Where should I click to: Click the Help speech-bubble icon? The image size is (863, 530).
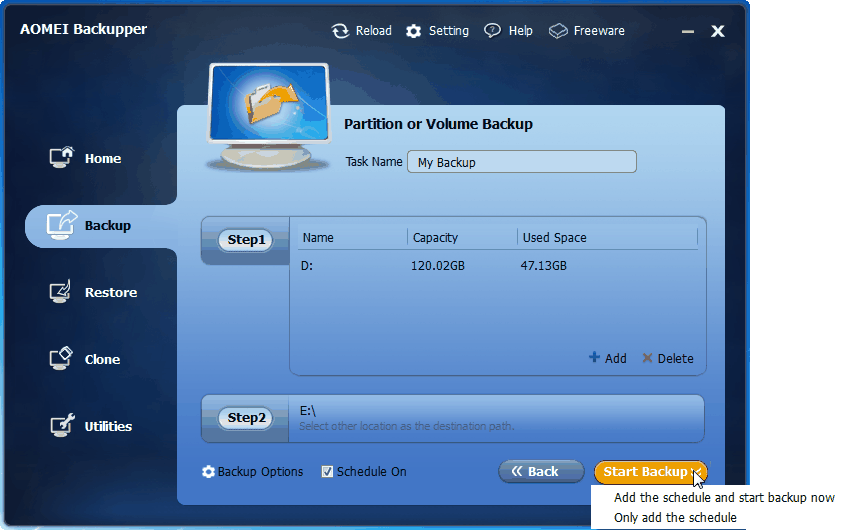point(492,31)
